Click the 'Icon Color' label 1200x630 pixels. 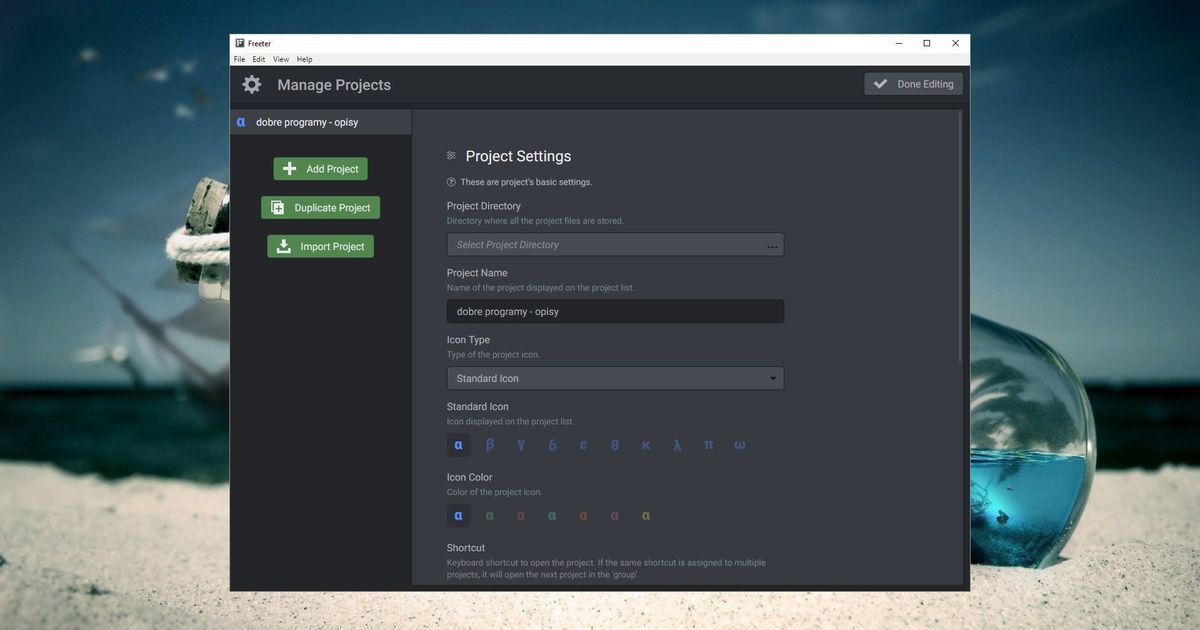tap(470, 477)
